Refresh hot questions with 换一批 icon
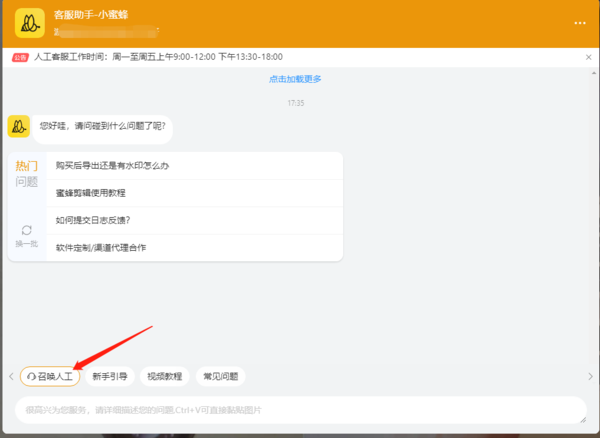 pyautogui.click(x=27, y=230)
